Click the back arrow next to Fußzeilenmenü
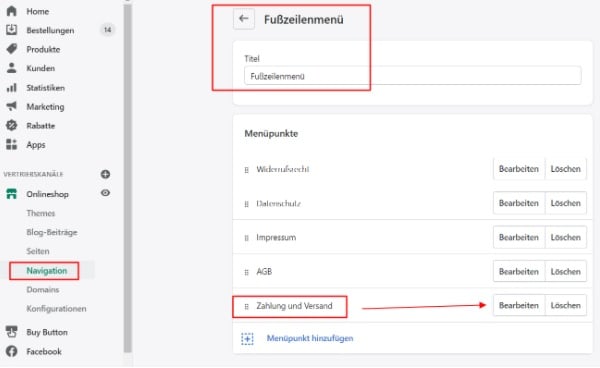This screenshot has height=368, width=600. click(x=243, y=19)
